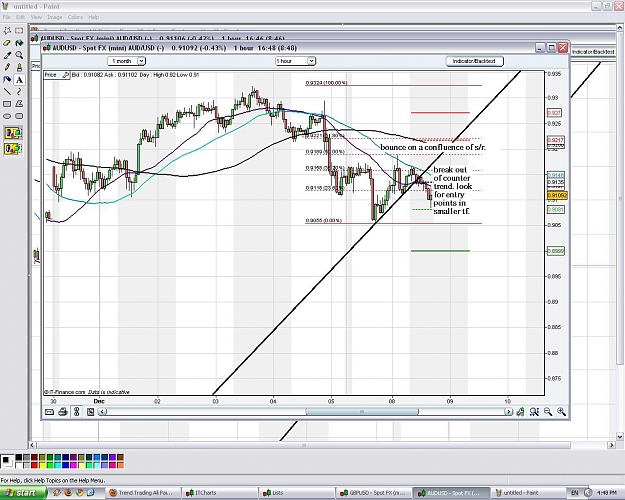625x500 pixels.
Task: Pick the black color swatch
Action: (19, 457)
